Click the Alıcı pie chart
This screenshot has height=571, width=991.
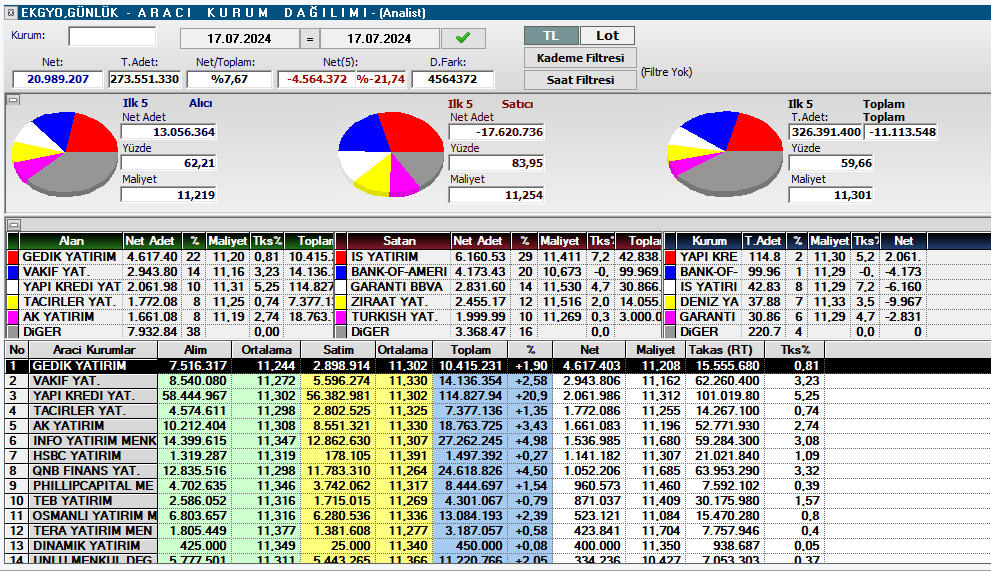(64, 154)
